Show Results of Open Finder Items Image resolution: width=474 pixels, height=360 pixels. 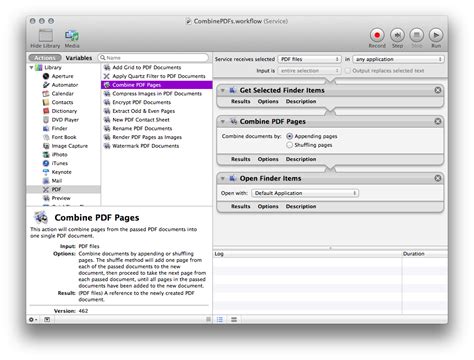(240, 206)
